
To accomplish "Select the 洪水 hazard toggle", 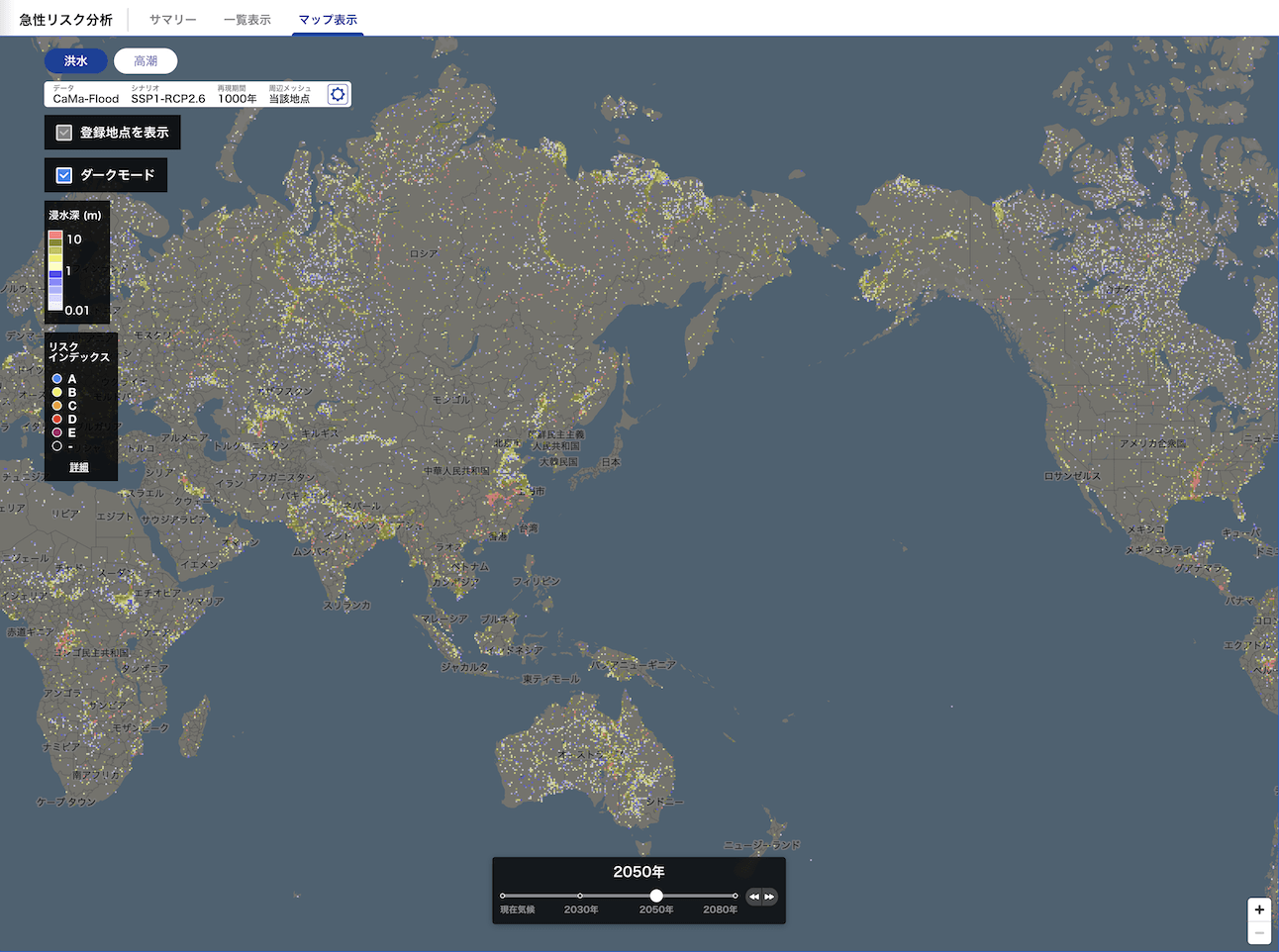I will click(x=76, y=61).
